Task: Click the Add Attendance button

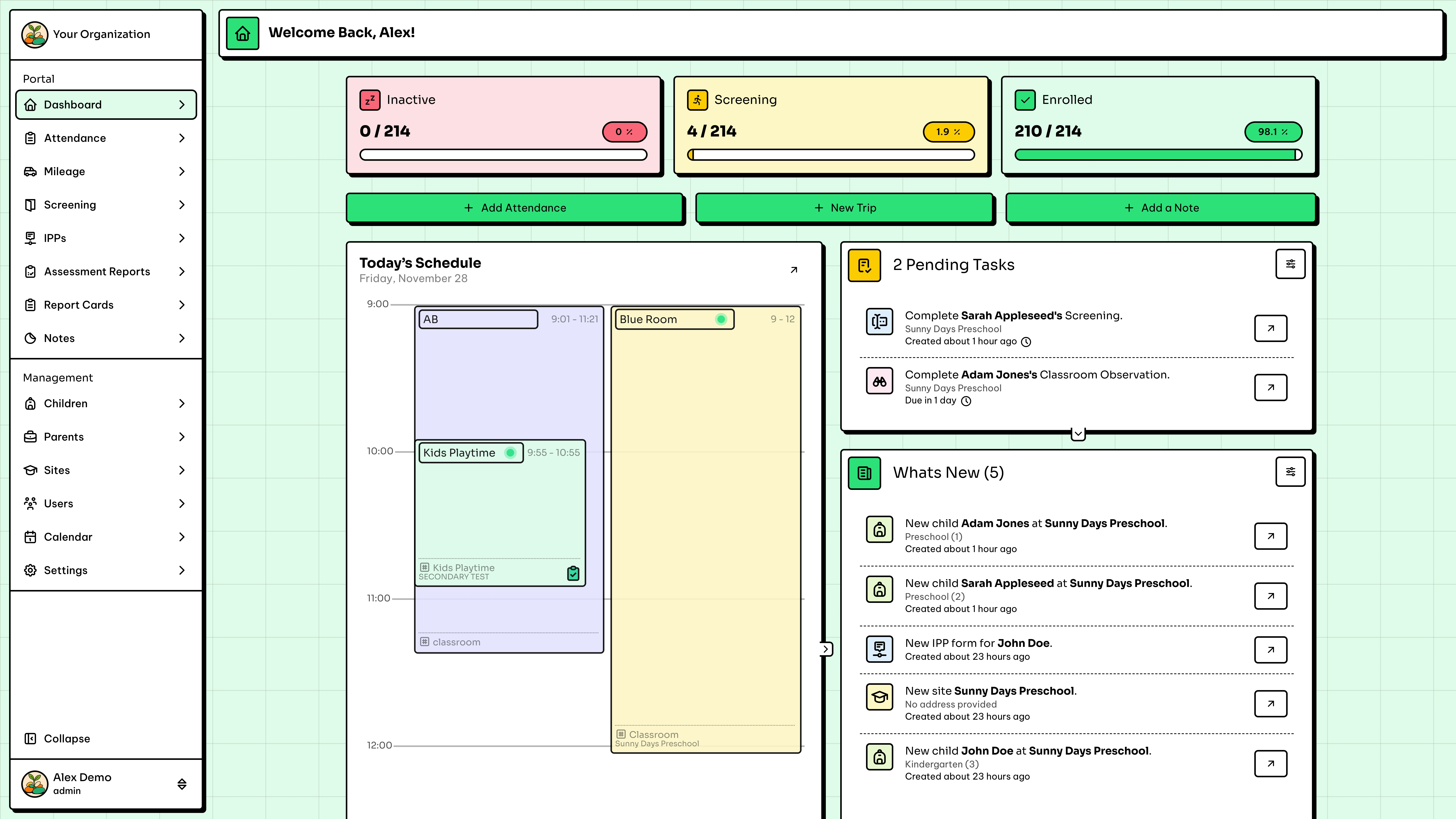Action: (x=514, y=208)
